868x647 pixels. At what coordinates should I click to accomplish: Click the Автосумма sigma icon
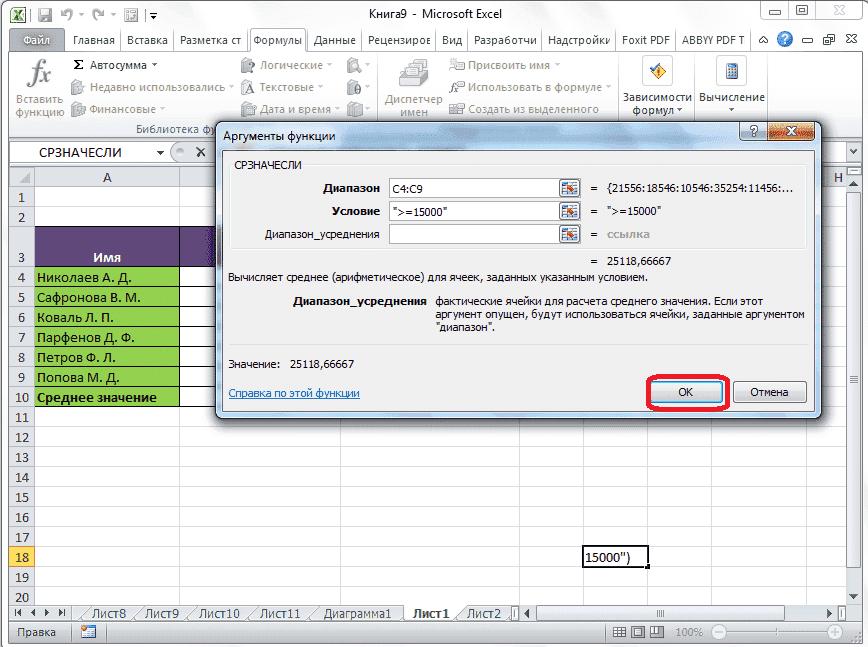click(79, 64)
